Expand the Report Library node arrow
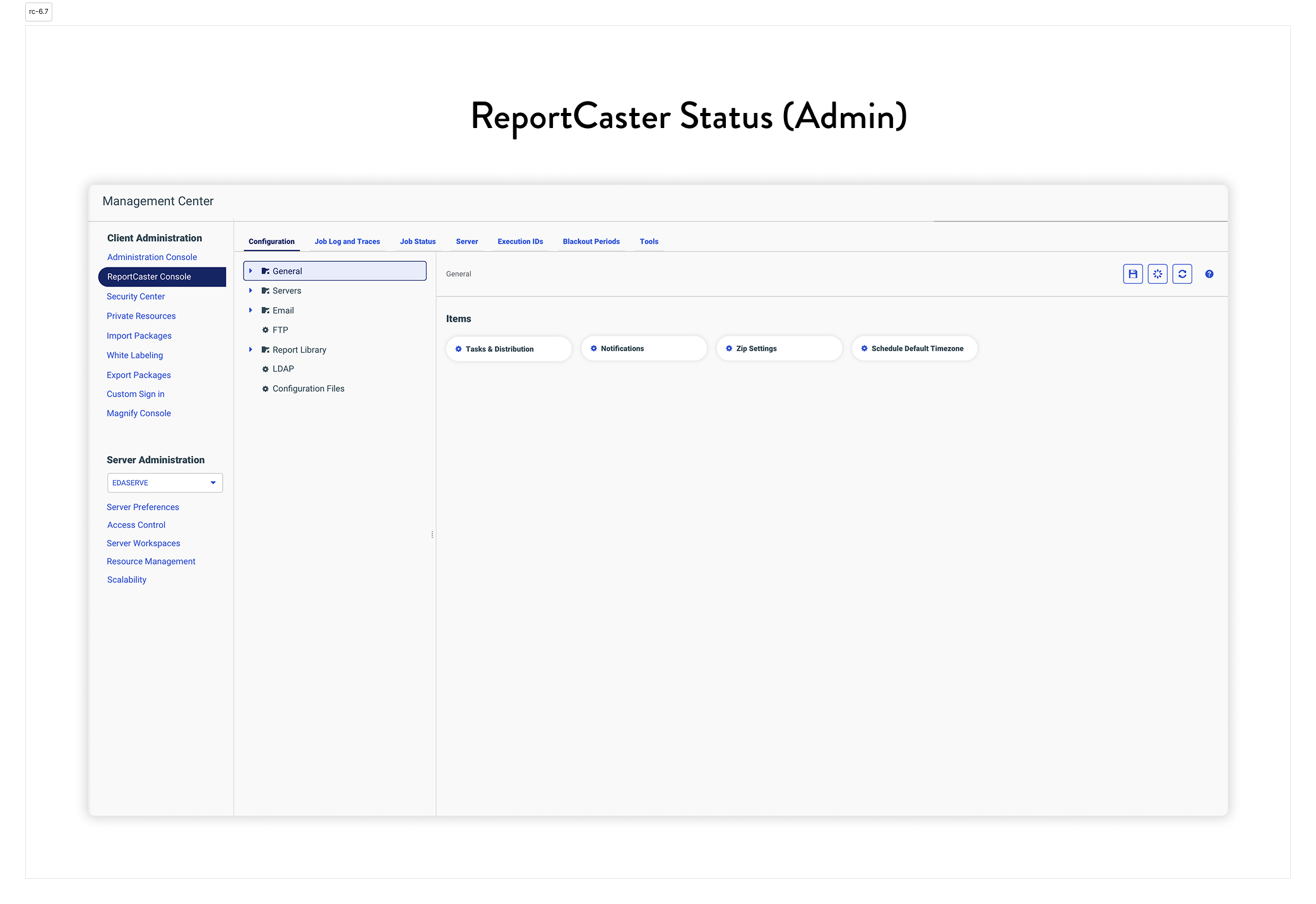Screen dimensions: 1316x904 251,349
